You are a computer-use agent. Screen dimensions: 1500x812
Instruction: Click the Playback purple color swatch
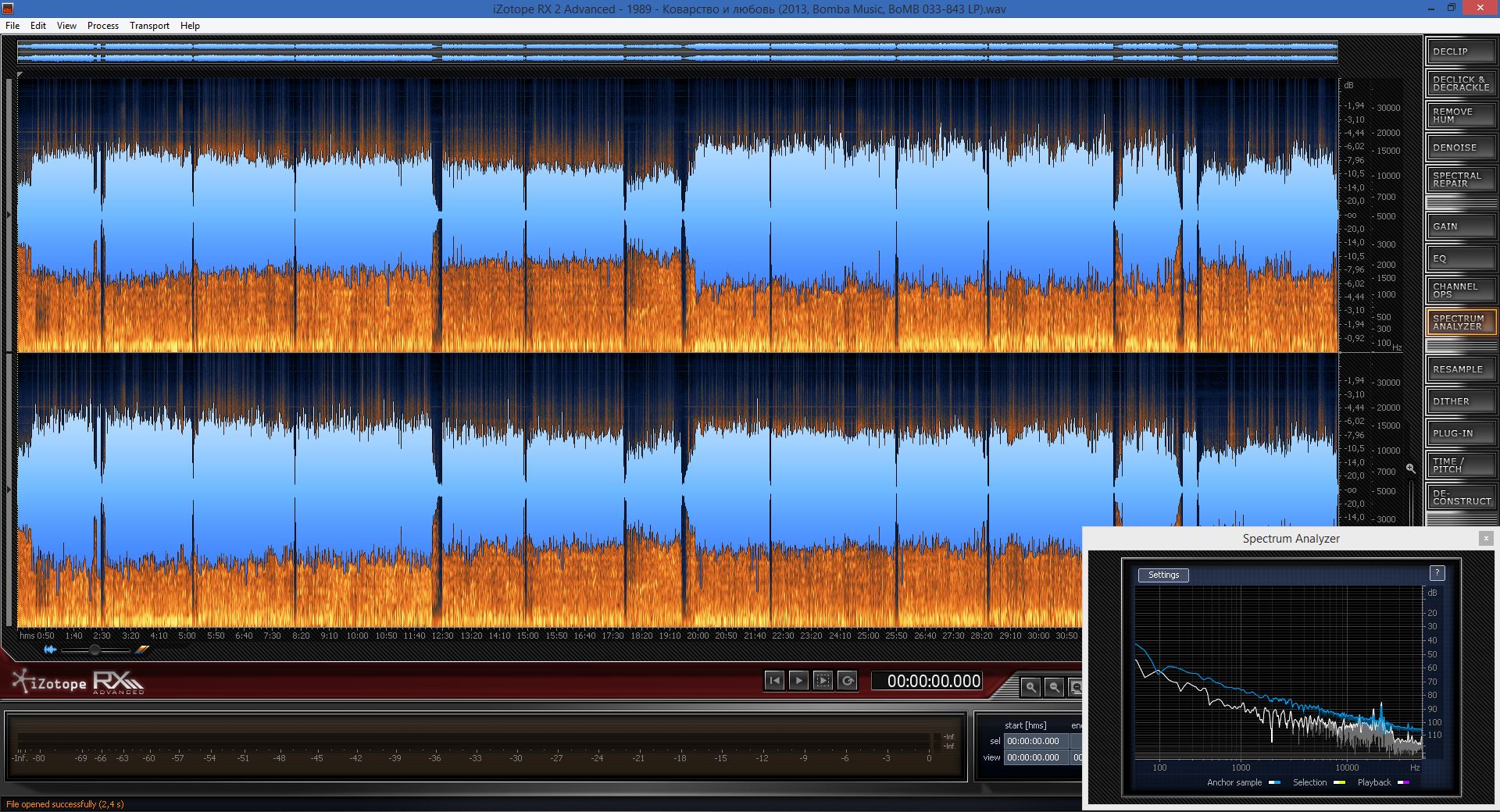point(1403,782)
